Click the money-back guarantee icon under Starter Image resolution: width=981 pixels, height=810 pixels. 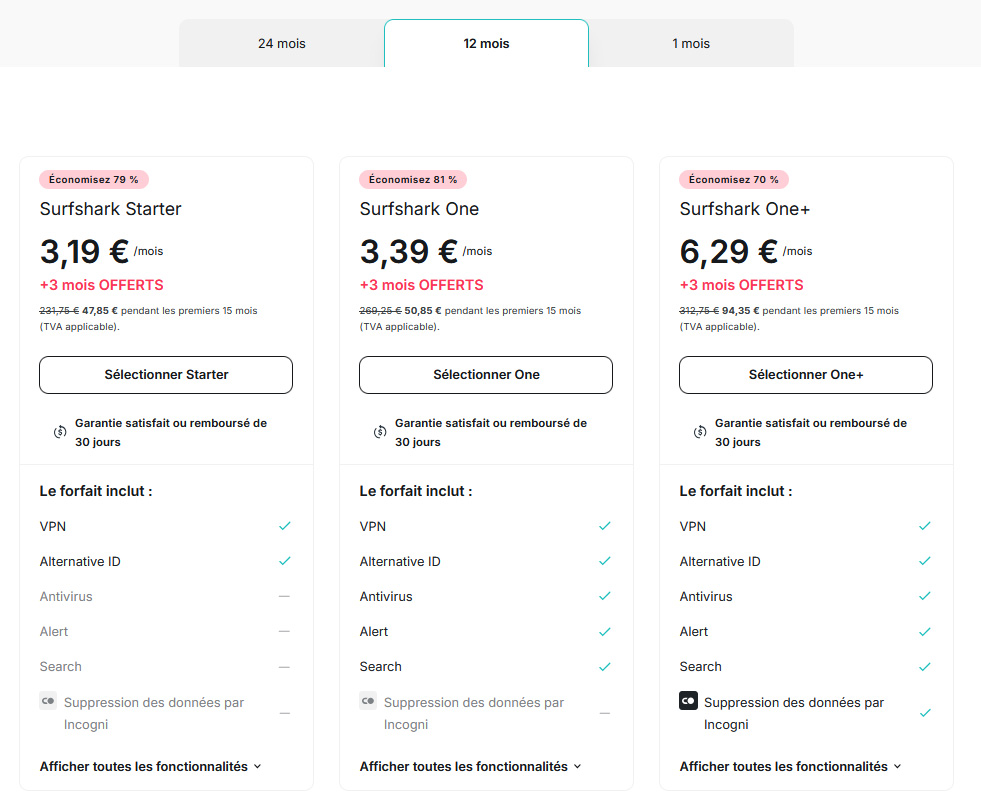59,433
